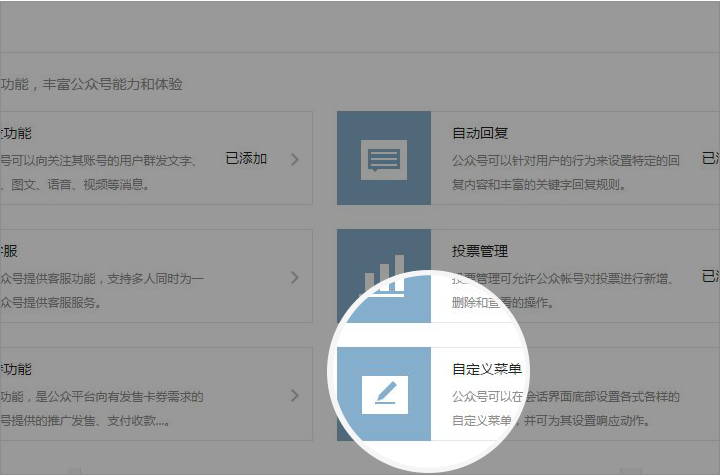The image size is (722, 476).
Task: Click 已添加 status on group messaging card
Action: (x=246, y=158)
